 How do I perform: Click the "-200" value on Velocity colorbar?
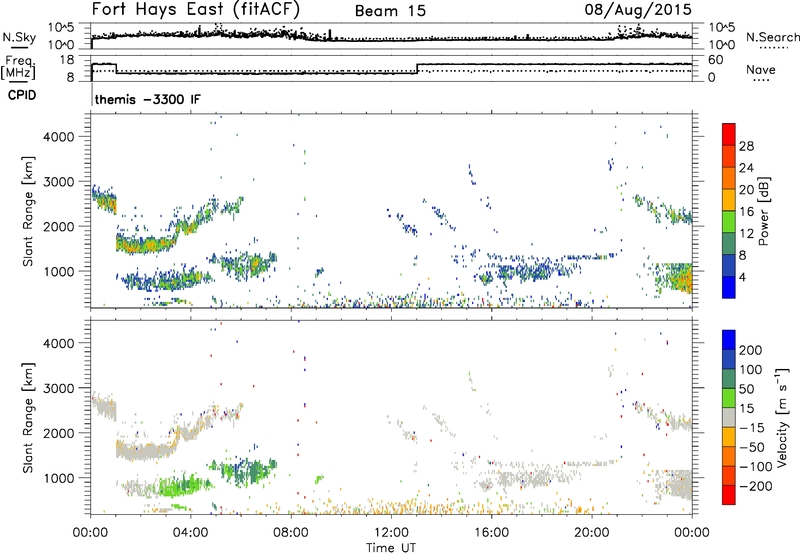click(x=754, y=486)
